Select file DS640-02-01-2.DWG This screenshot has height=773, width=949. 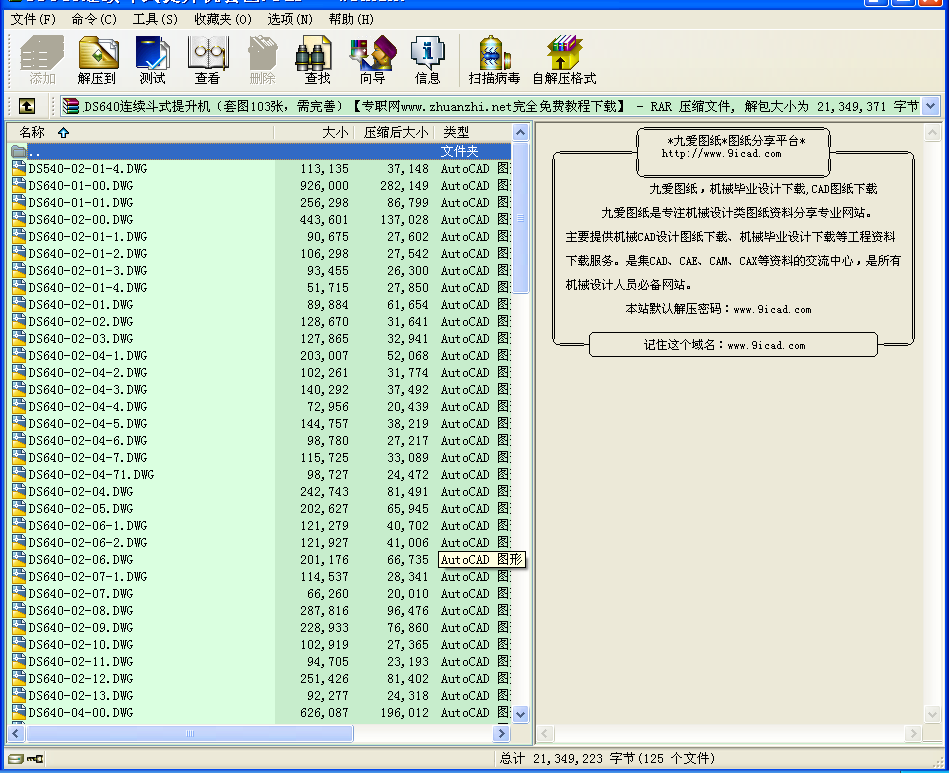click(88, 254)
